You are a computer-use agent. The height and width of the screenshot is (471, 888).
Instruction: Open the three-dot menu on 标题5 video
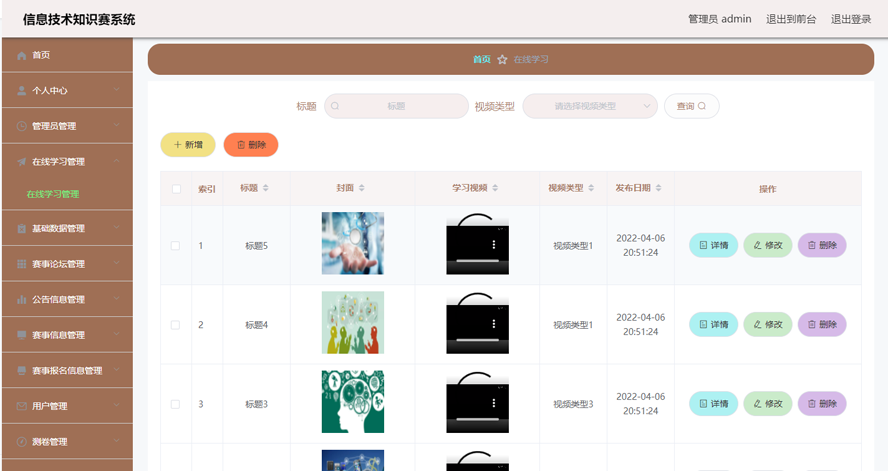pyautogui.click(x=494, y=245)
